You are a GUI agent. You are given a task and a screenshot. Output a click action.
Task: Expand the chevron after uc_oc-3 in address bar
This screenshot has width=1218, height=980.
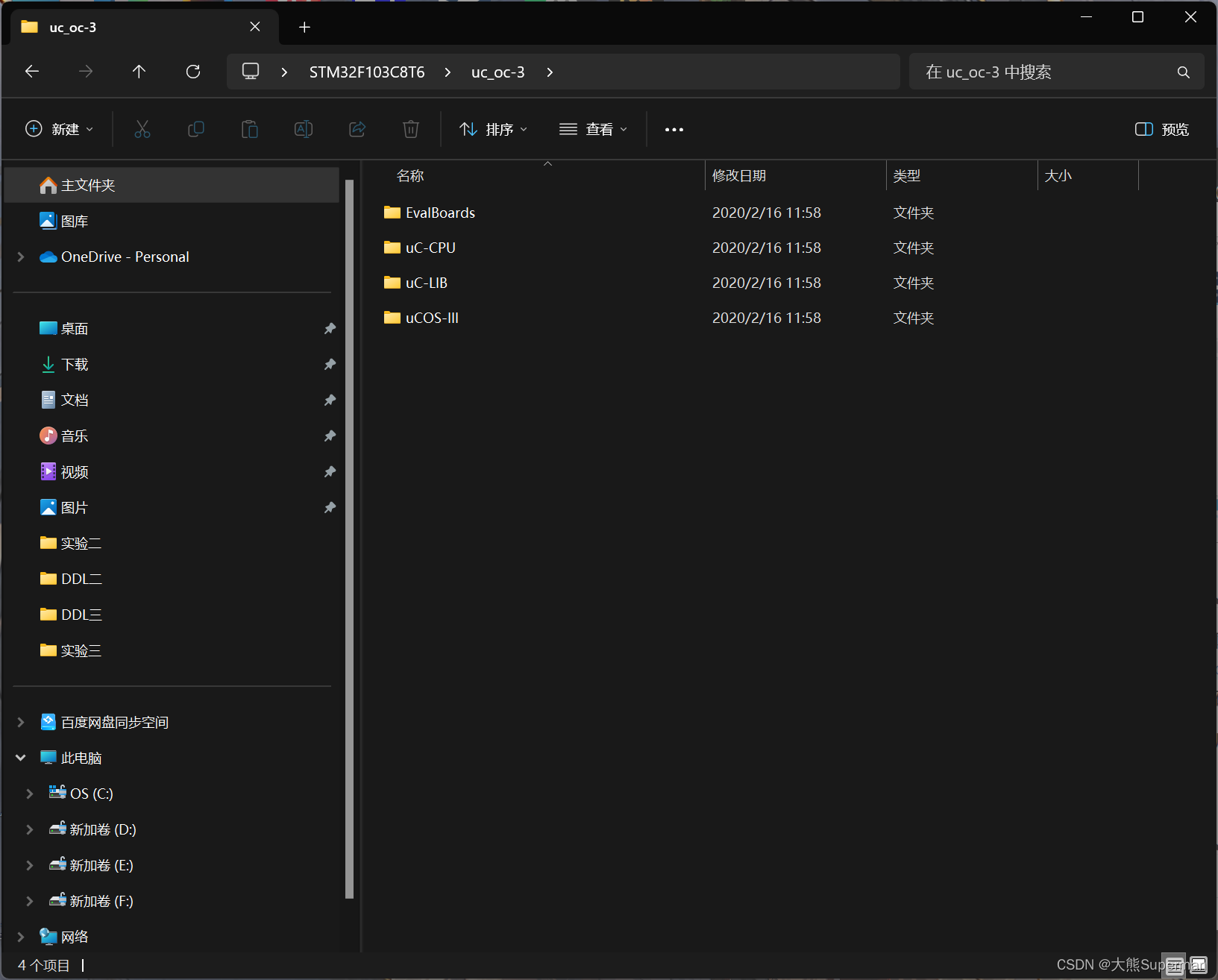[550, 72]
